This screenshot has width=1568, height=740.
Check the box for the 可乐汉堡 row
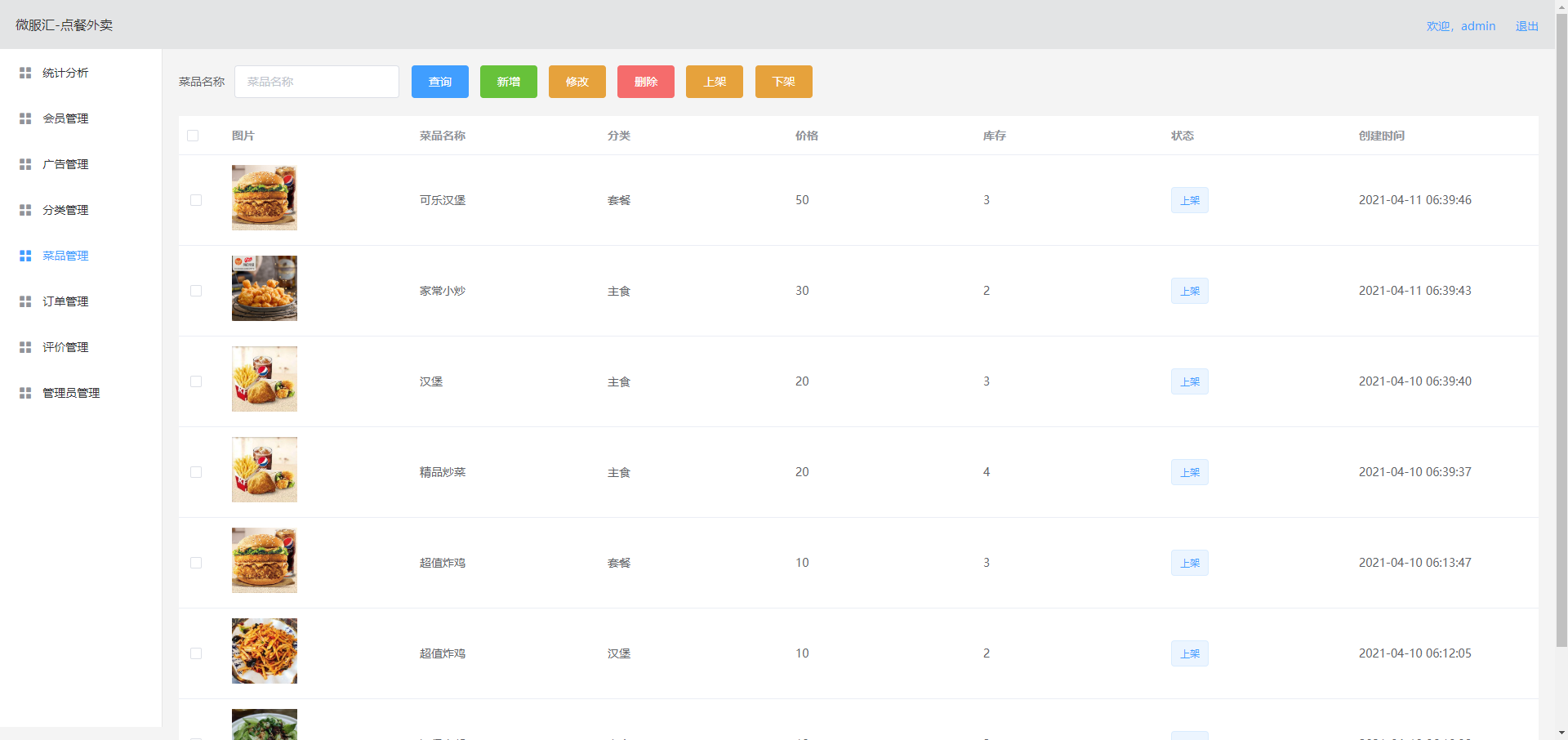[196, 200]
